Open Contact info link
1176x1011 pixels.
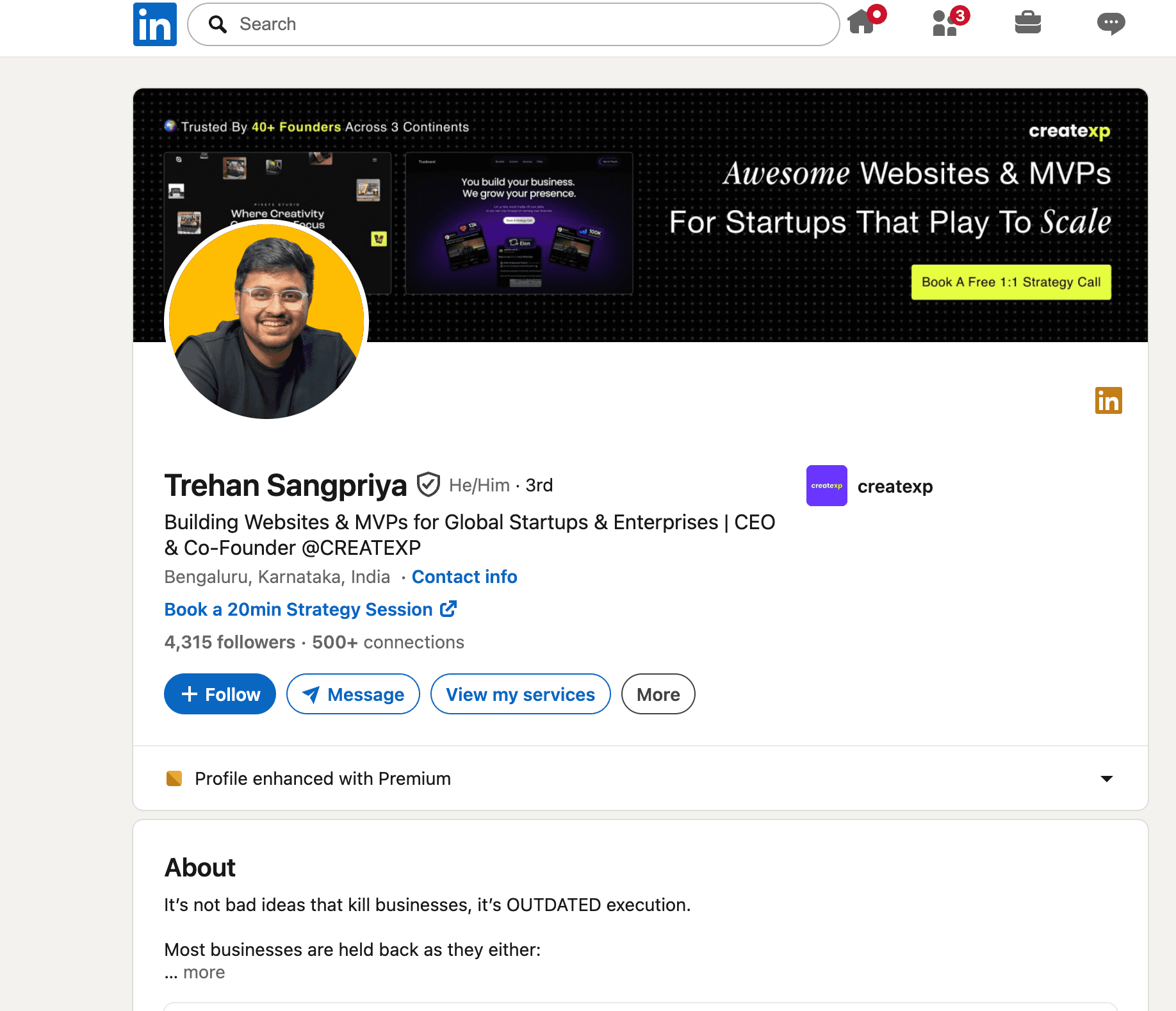pos(464,577)
